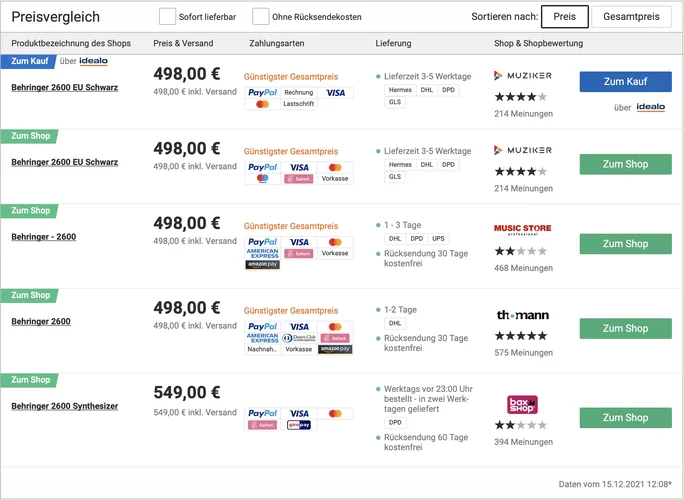View the 468 Meinungen reviews for Music Store
This screenshot has width=684, height=500.
tap(523, 268)
